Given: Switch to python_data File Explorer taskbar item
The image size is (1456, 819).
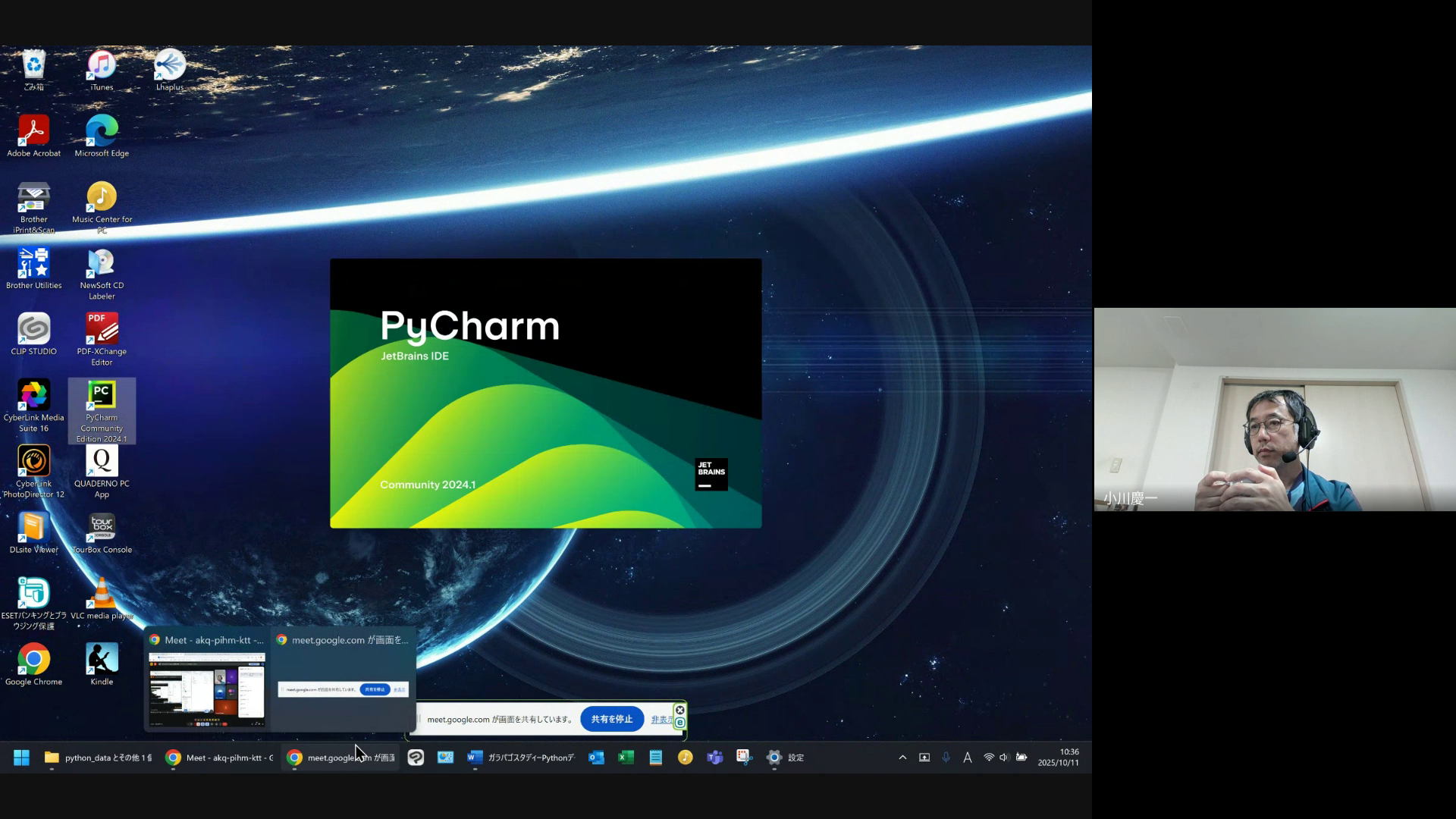Looking at the screenshot, I should pyautogui.click(x=99, y=758).
